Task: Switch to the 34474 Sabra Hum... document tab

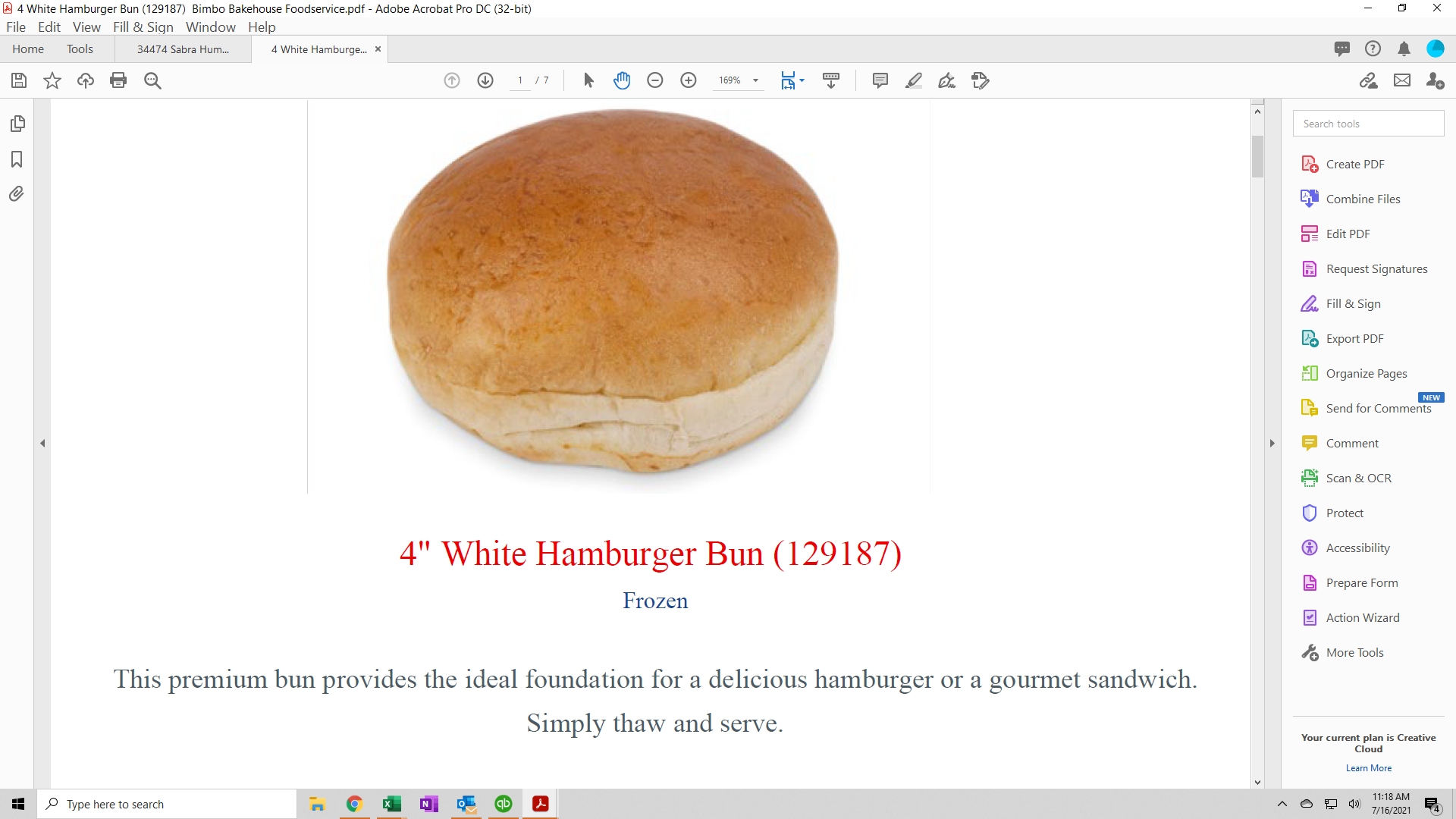Action: [x=183, y=49]
